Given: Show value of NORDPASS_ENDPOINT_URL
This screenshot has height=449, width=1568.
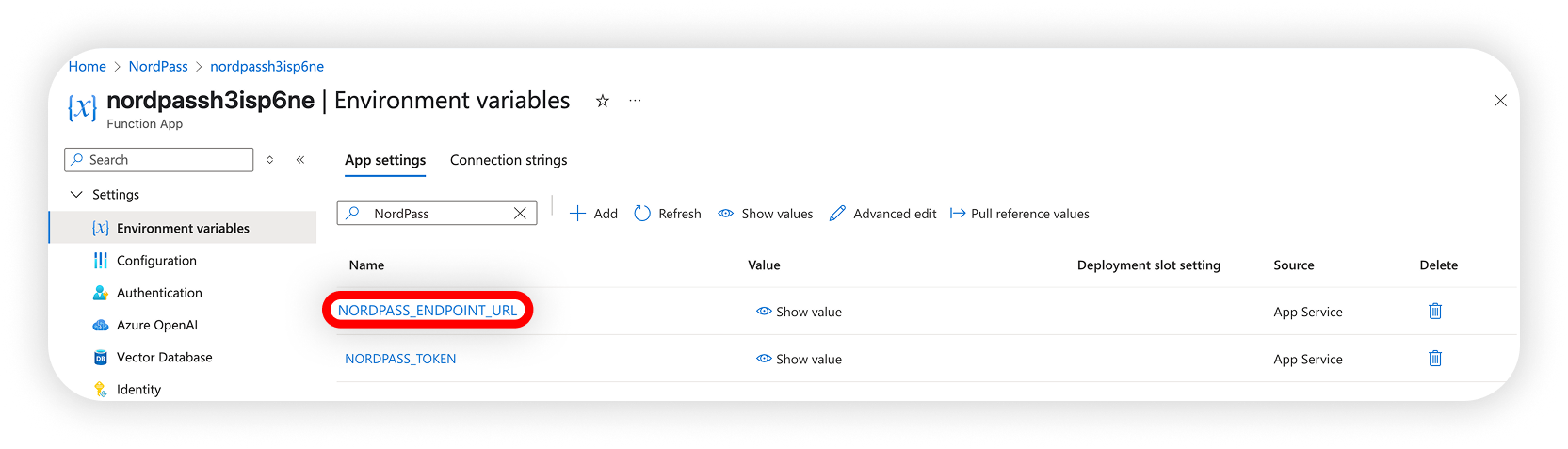Looking at the screenshot, I should (799, 312).
